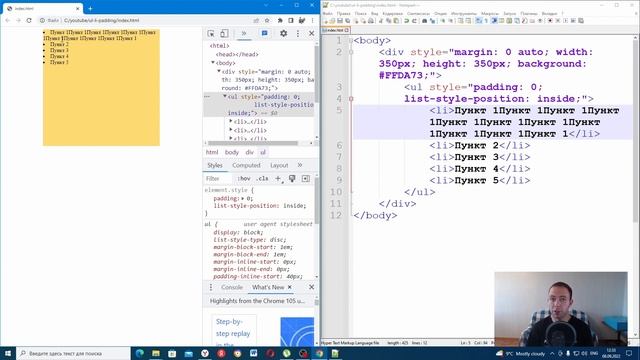Add a new style rule with plus icon
Image resolution: width=640 pixels, height=360 pixels.
click(x=278, y=179)
